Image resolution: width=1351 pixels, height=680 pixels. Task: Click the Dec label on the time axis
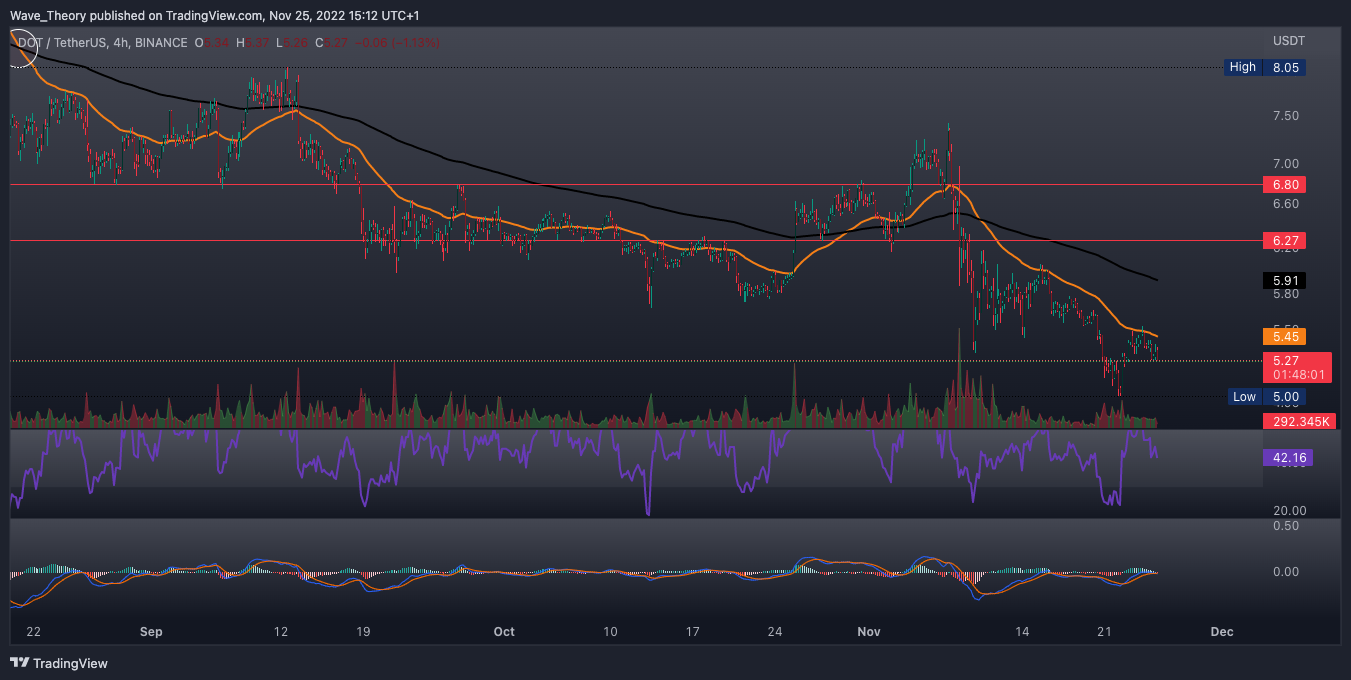(1220, 632)
